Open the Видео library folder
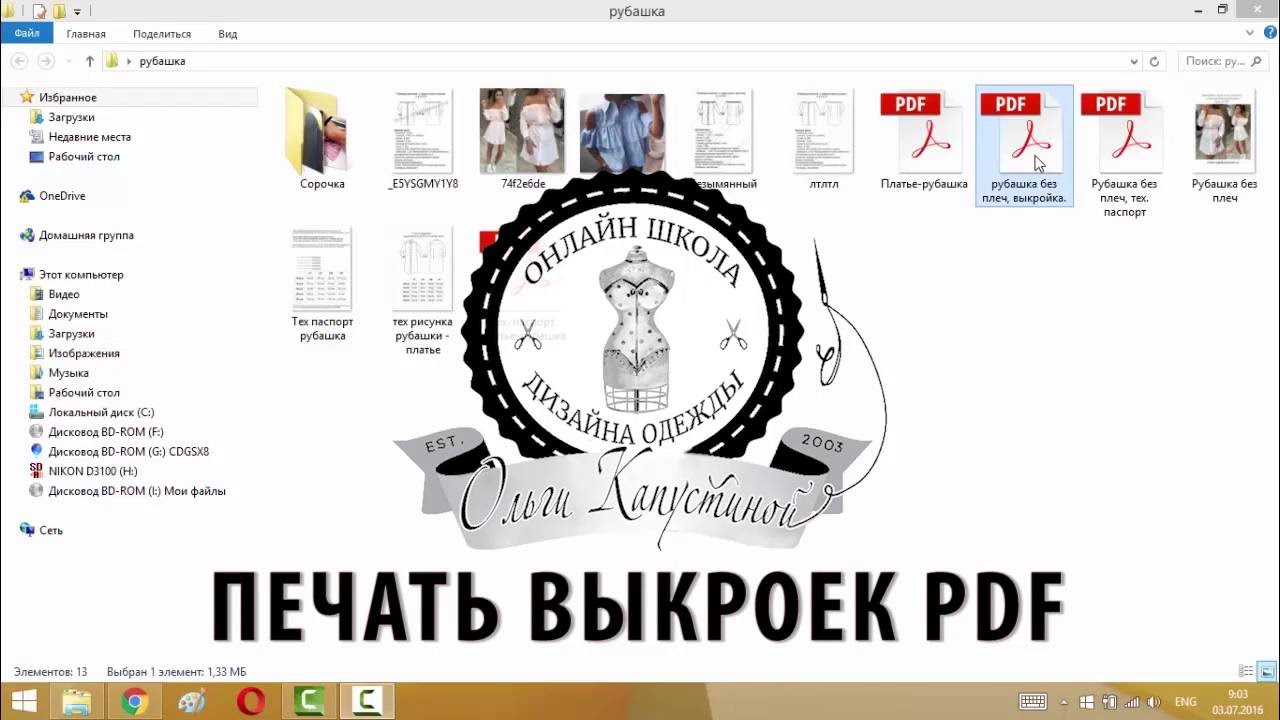 click(63, 294)
